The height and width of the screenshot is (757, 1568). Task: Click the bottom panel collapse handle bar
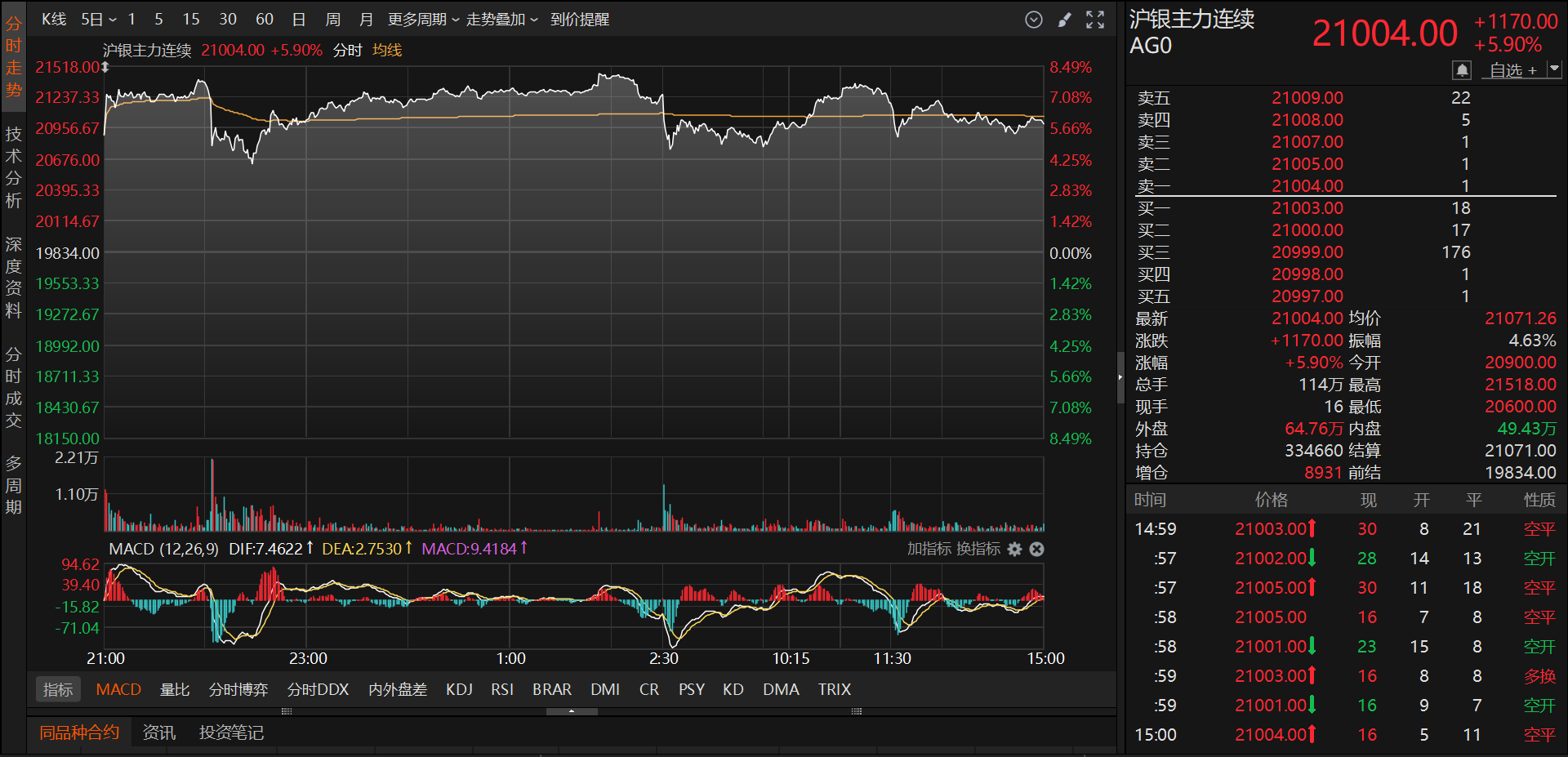tap(572, 711)
